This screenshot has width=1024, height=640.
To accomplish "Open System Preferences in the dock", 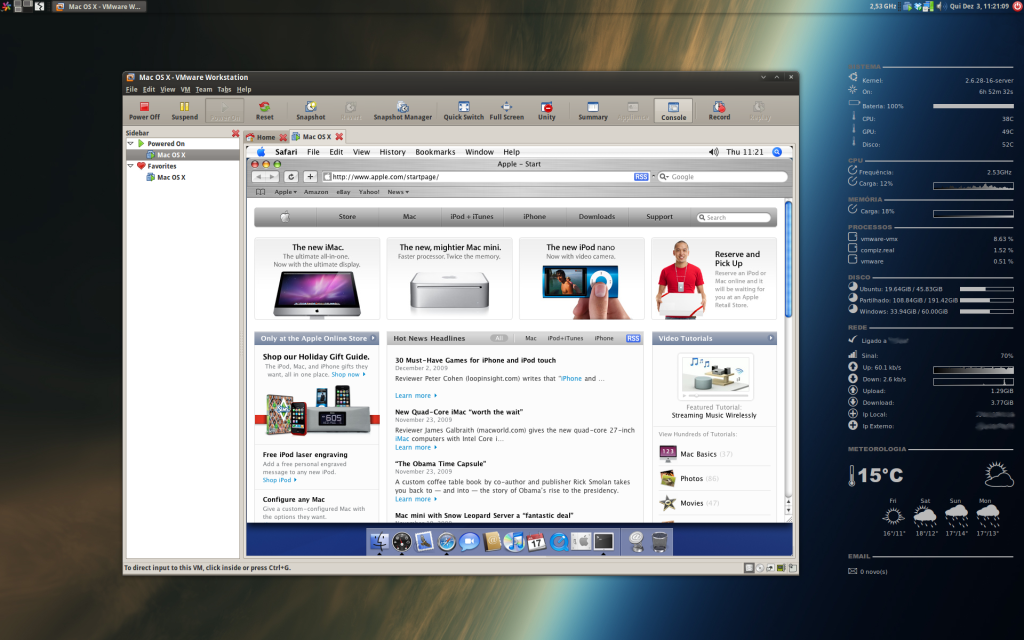I will coord(581,541).
